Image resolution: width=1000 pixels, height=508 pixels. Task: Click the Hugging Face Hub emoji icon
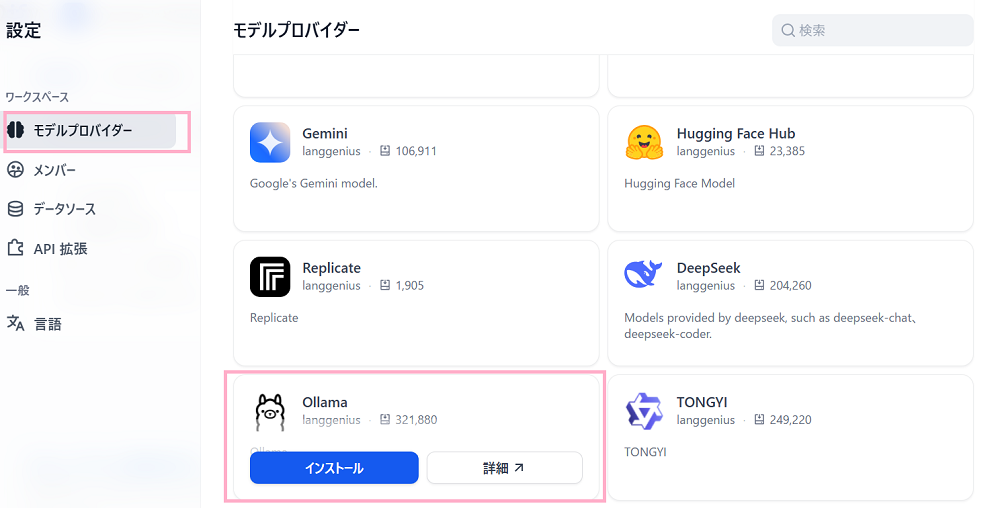644,142
